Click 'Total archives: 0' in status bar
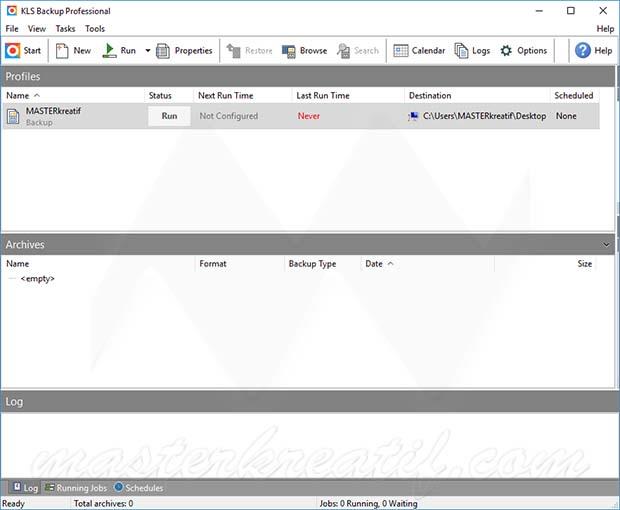Viewport: 620px width, 510px height. 104,504
